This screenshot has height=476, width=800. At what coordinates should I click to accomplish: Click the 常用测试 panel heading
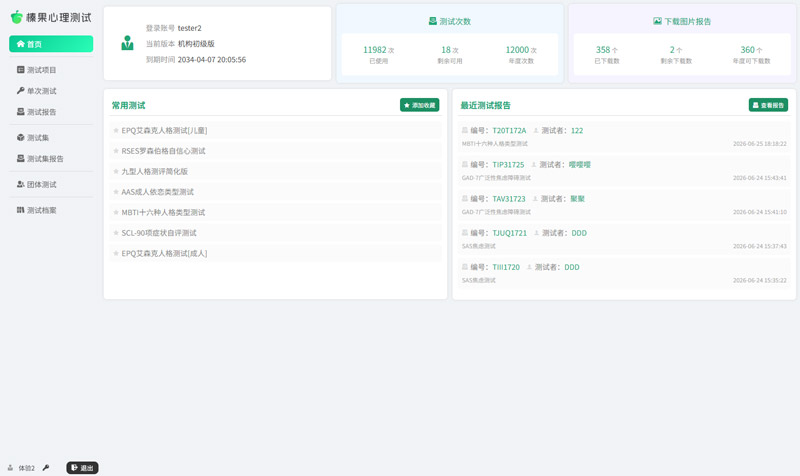pyautogui.click(x=129, y=106)
